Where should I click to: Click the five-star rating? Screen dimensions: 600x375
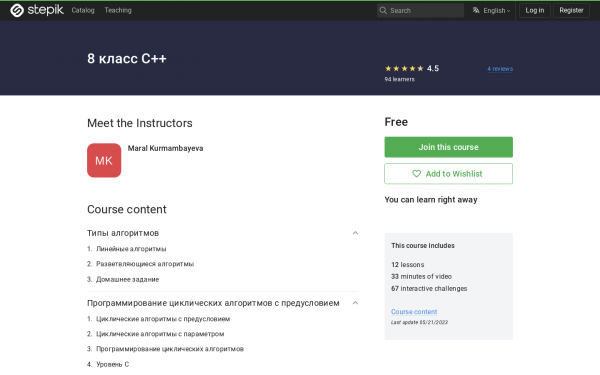(404, 68)
